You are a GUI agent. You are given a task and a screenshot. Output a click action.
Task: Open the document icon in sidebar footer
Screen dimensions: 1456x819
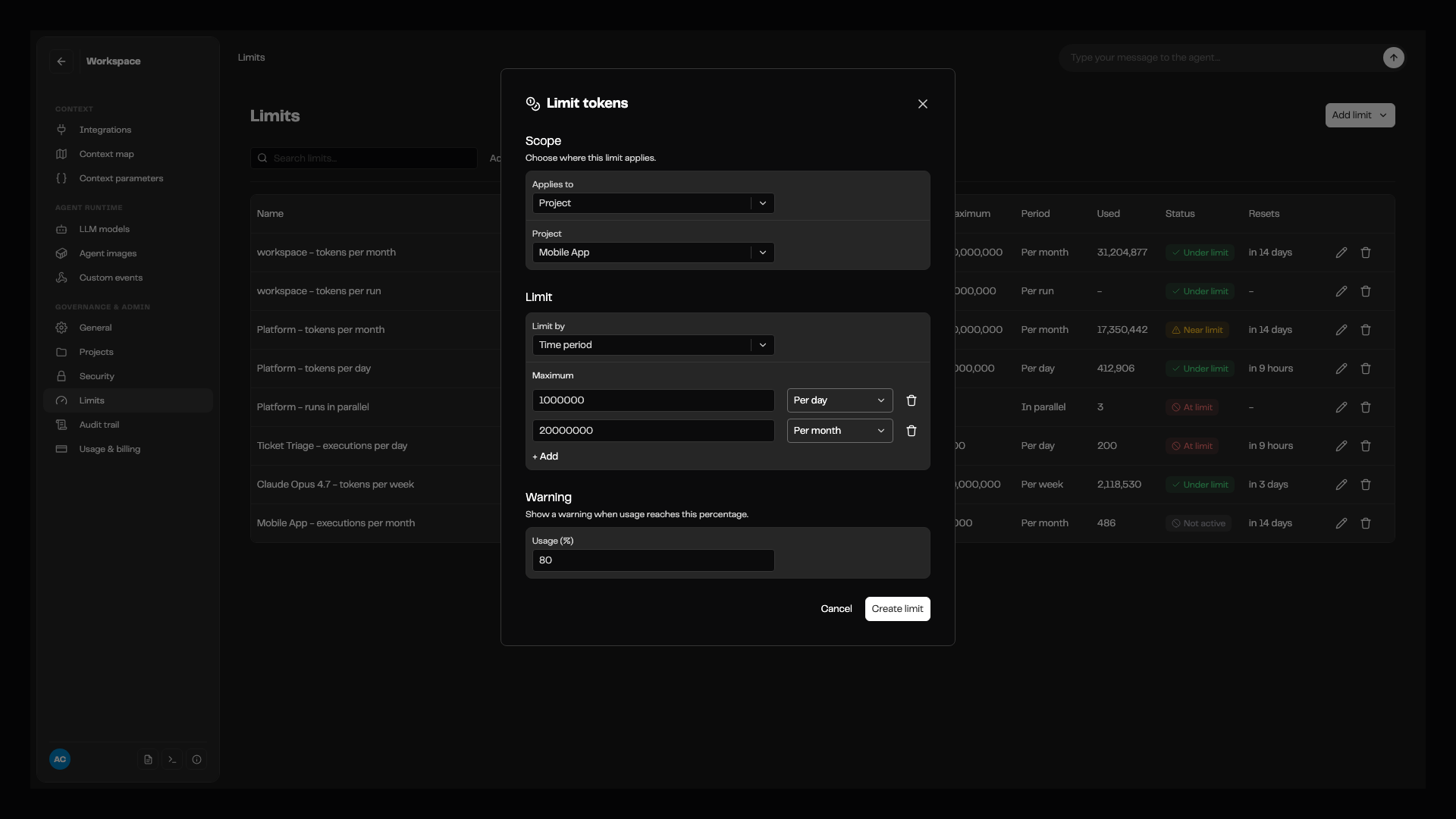tap(148, 759)
